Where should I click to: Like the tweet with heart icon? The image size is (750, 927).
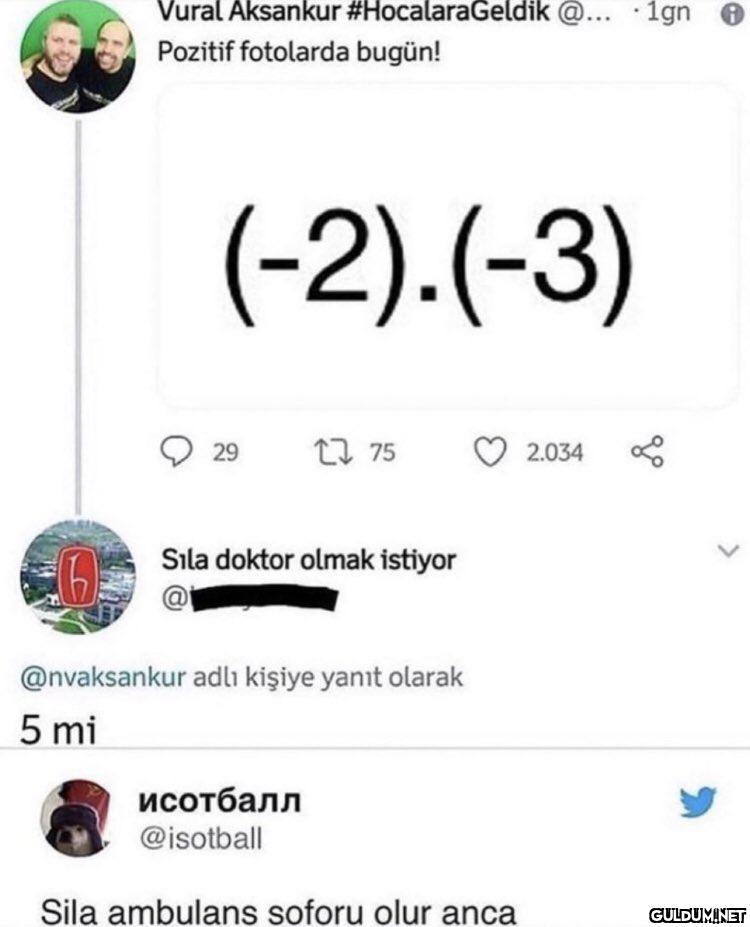[490, 452]
